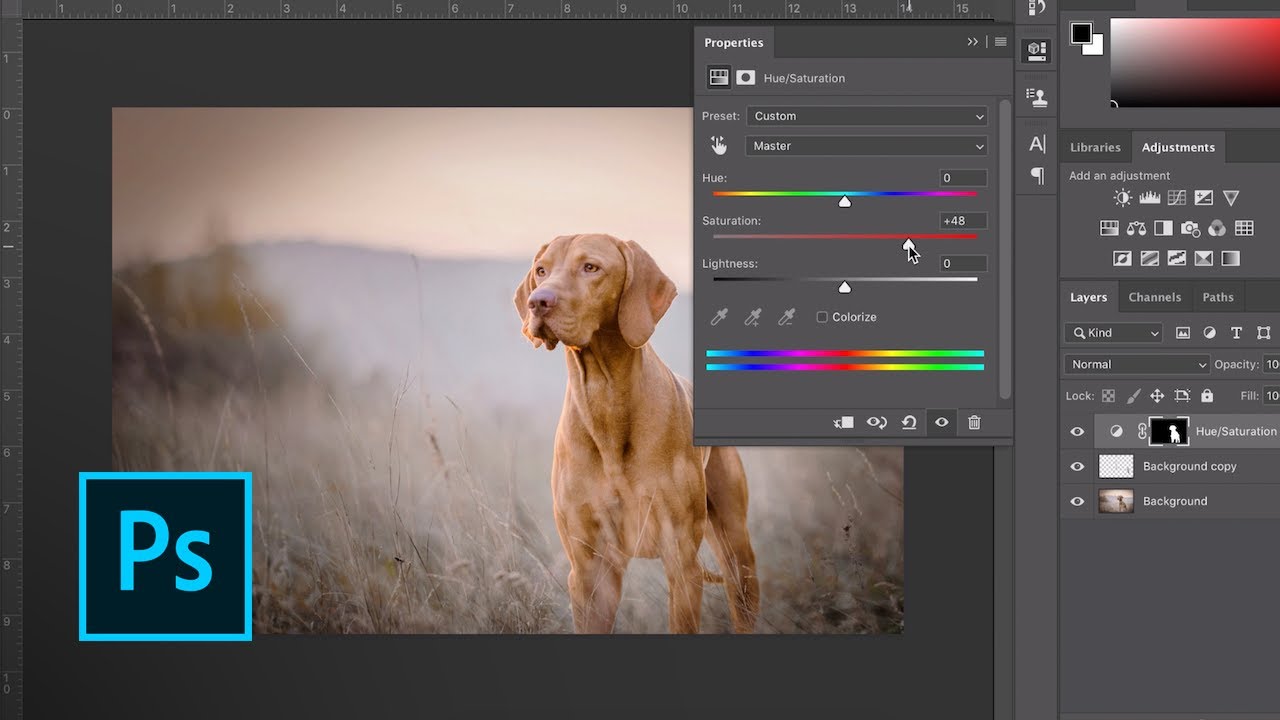Click the Hue/Saturation layer mask thumbnail
Viewport: 1280px width, 720px height.
click(1168, 432)
